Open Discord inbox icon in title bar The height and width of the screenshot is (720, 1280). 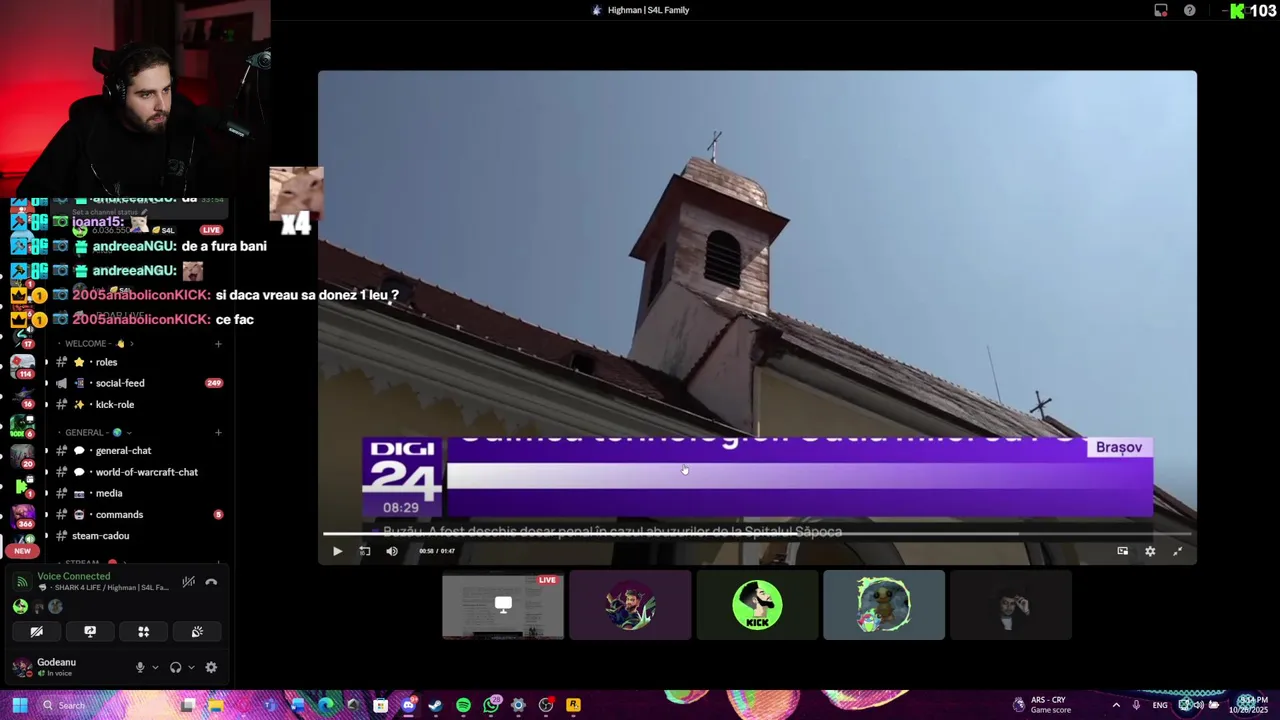(x=1161, y=10)
